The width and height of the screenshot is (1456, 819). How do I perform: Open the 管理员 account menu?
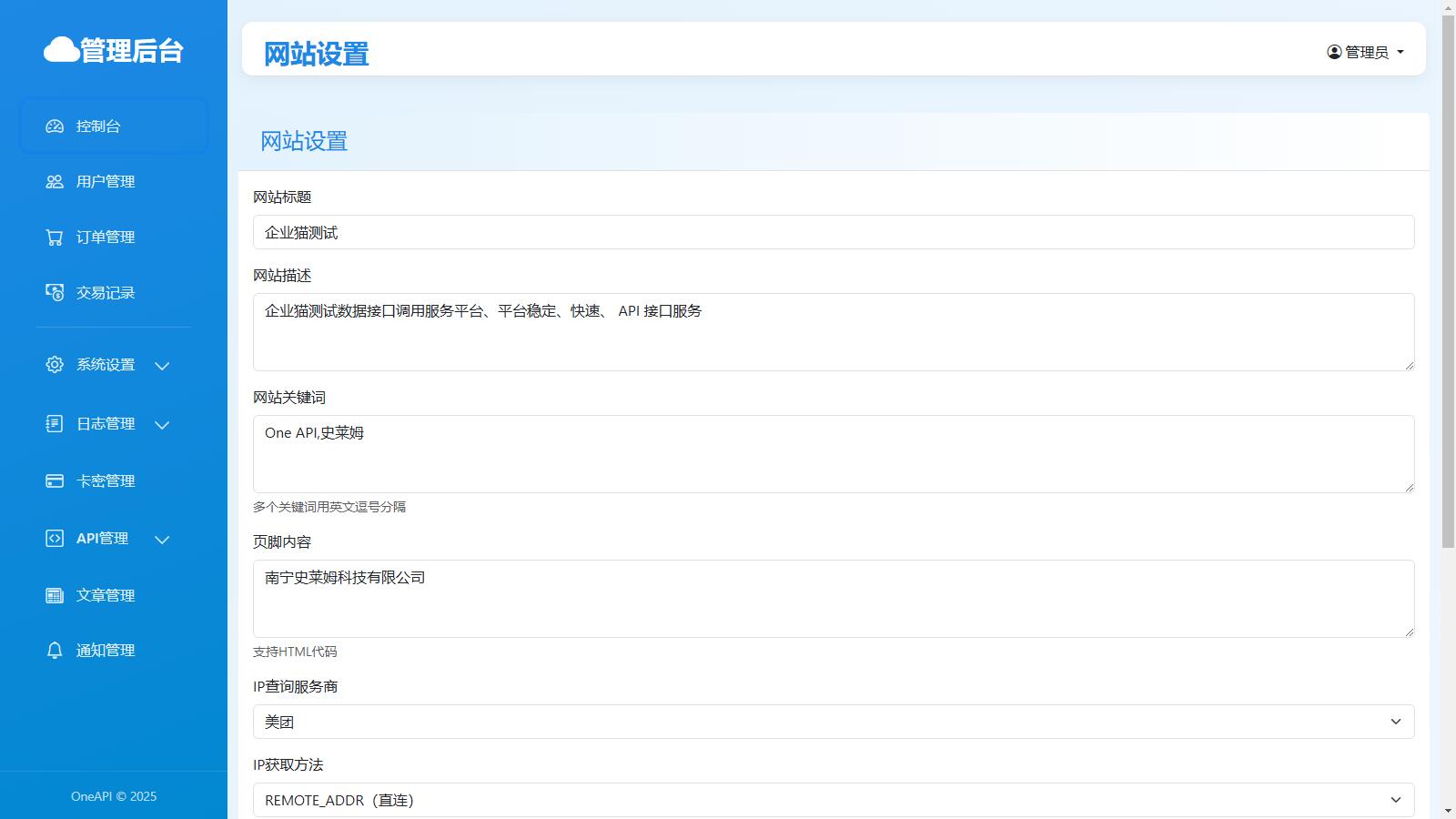tap(1365, 52)
